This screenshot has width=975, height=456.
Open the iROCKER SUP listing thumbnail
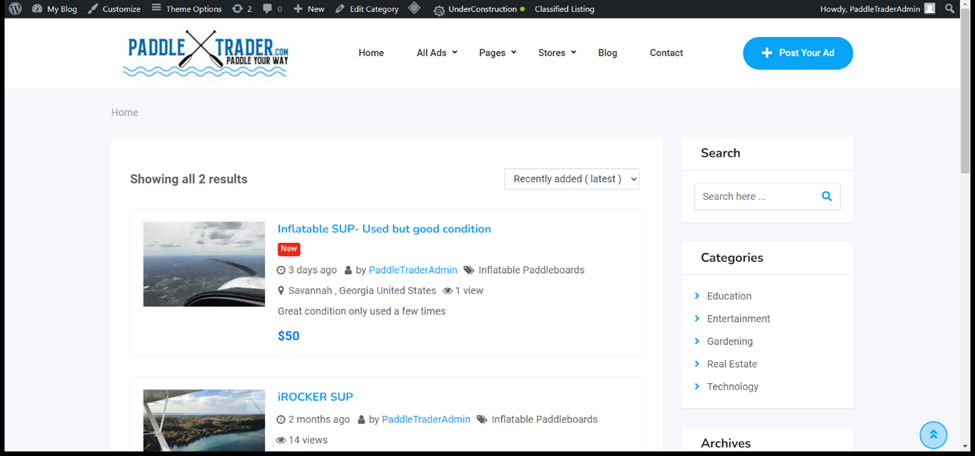[x=204, y=420]
